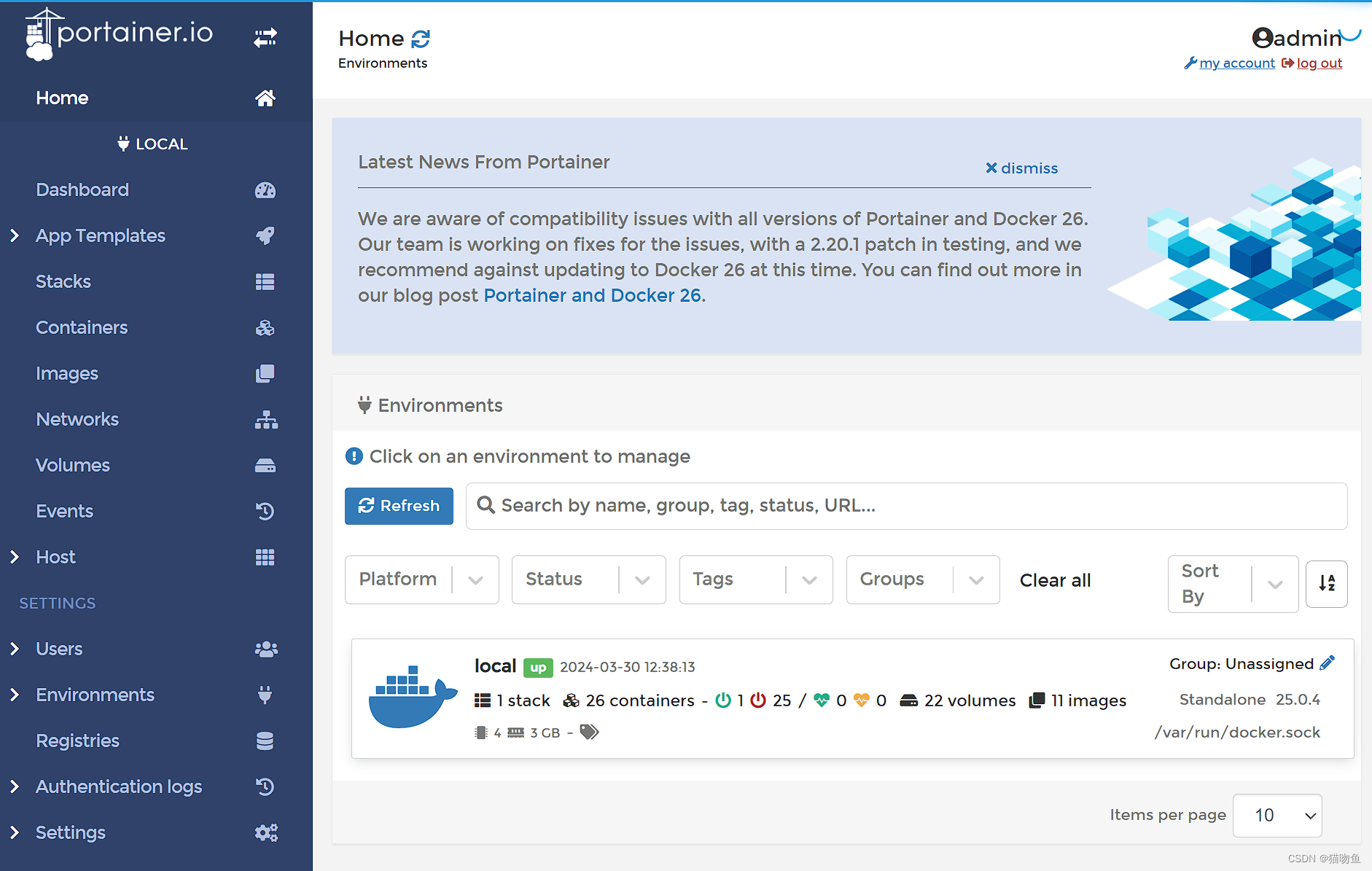Click the pencil icon next to Group: Unassigned
This screenshot has width=1372, height=871.
tap(1328, 663)
